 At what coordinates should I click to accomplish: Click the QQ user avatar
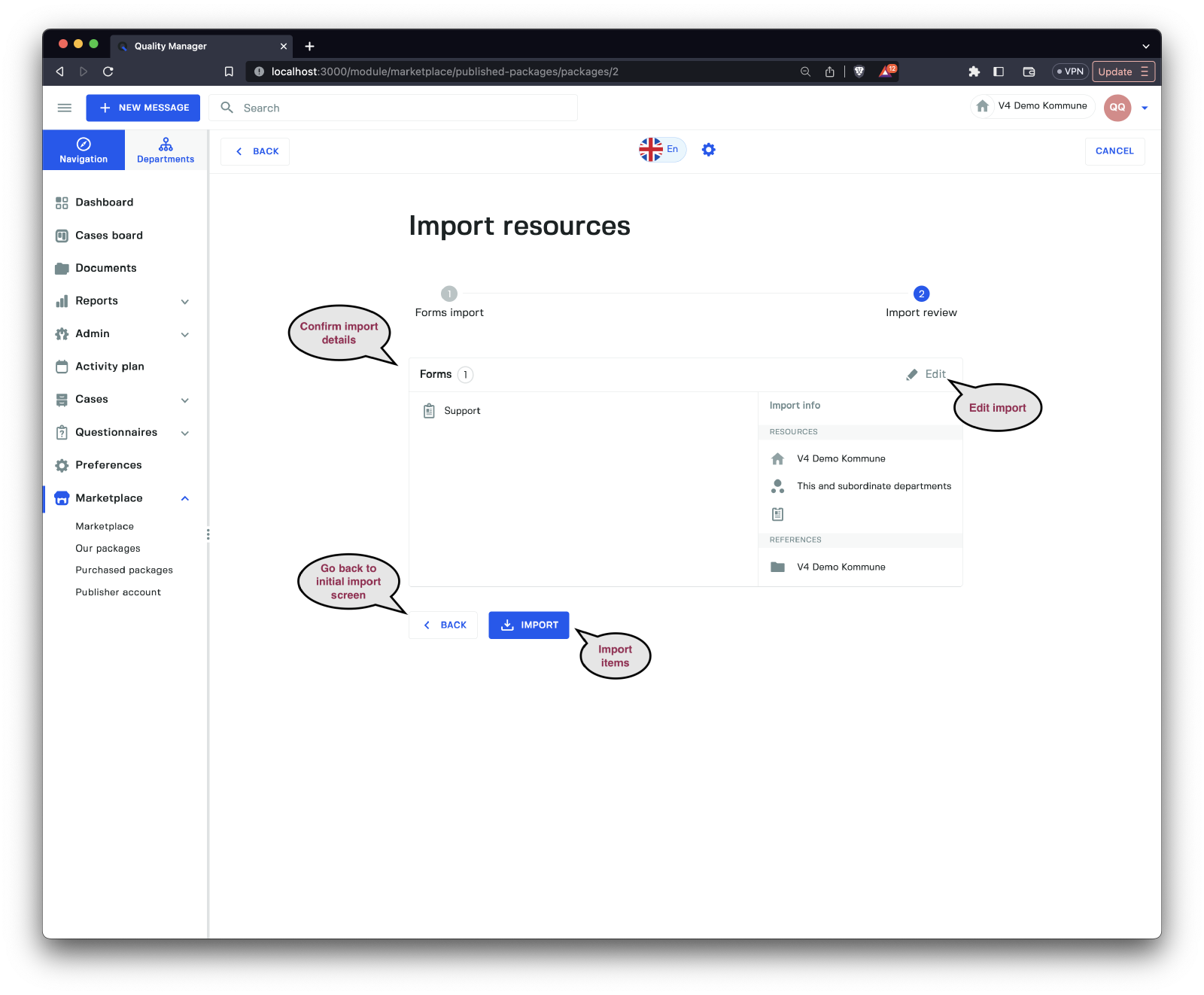tap(1117, 108)
